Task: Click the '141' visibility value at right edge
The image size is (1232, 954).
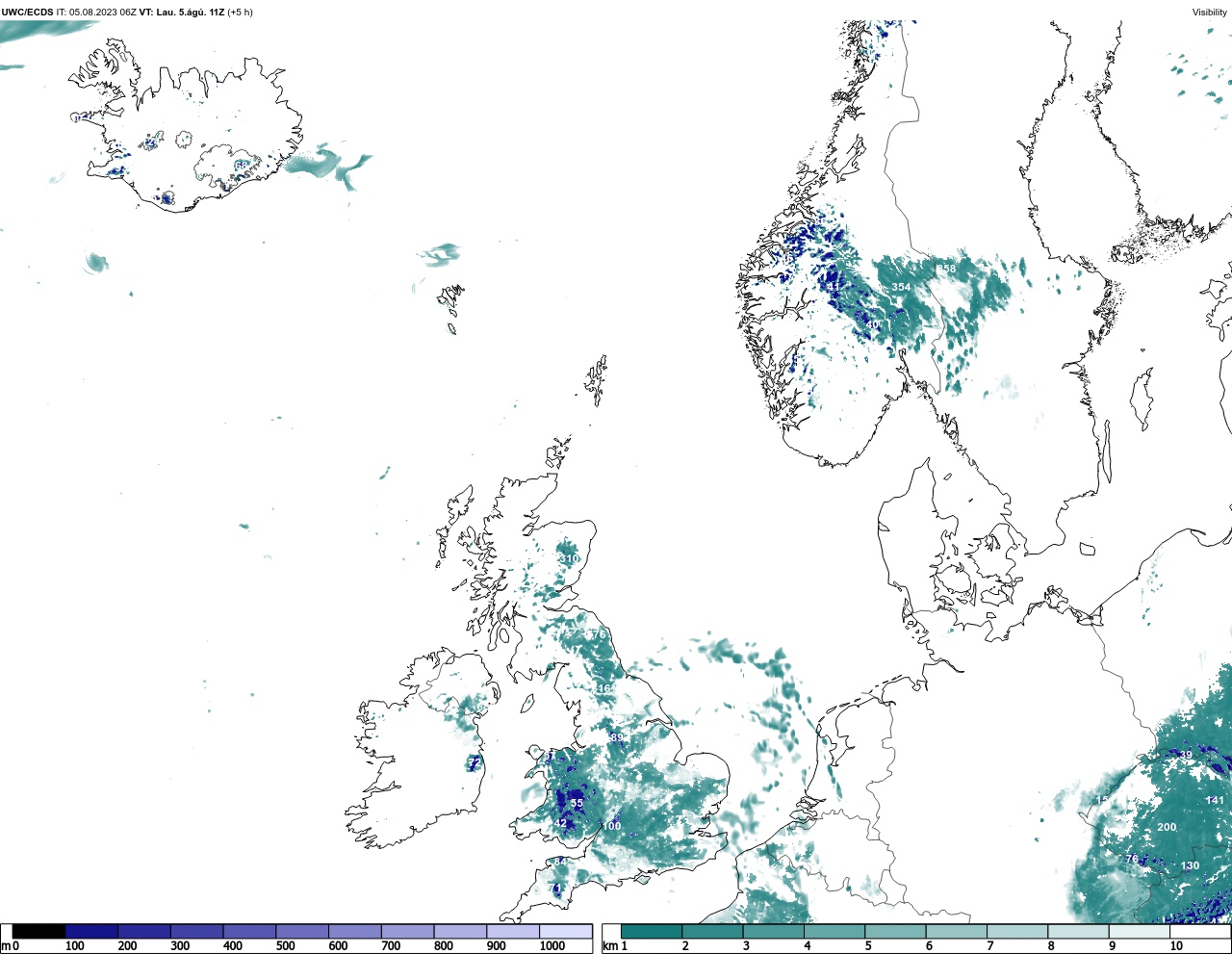Action: (1216, 800)
